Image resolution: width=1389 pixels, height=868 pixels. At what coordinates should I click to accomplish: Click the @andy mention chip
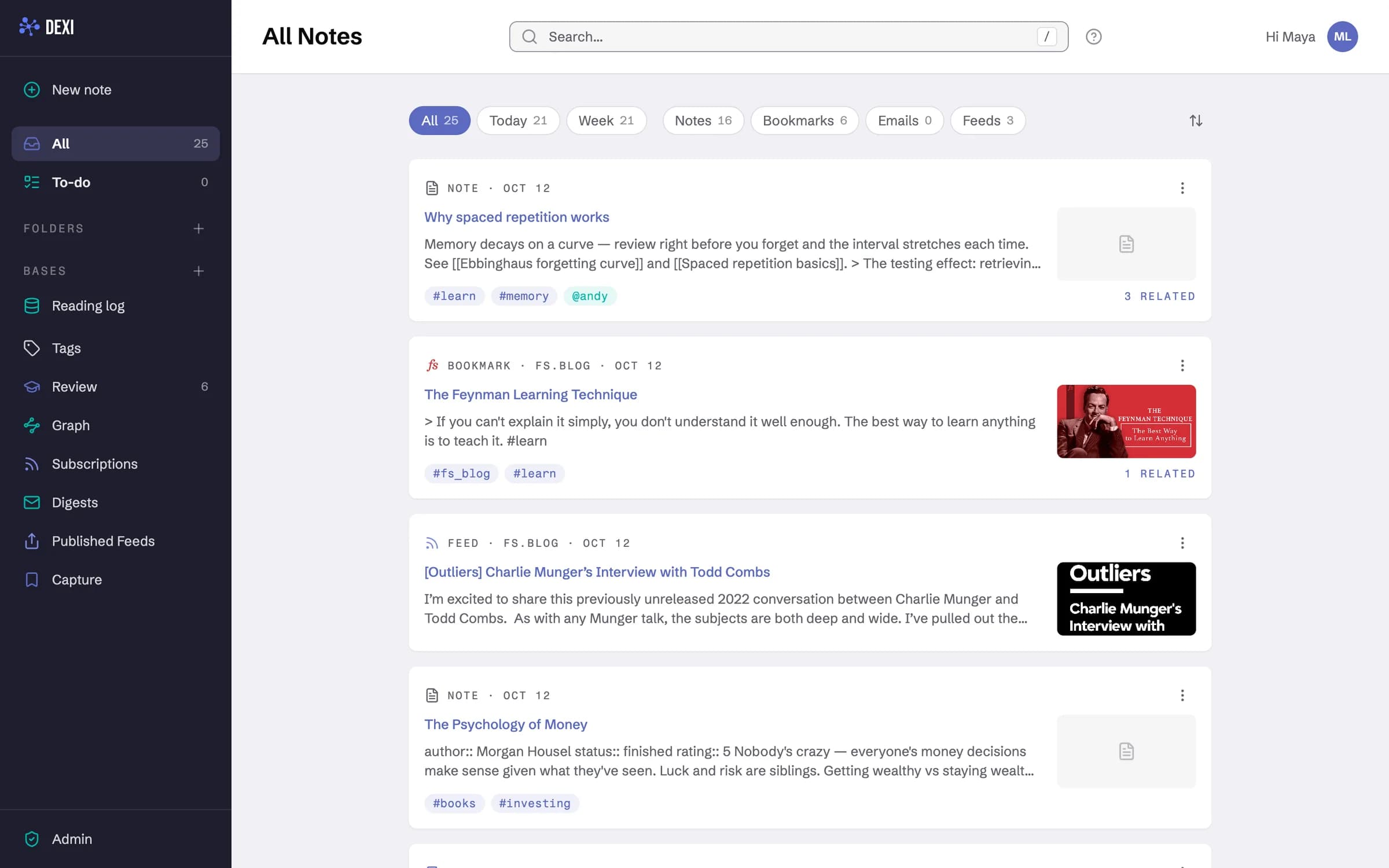point(590,296)
